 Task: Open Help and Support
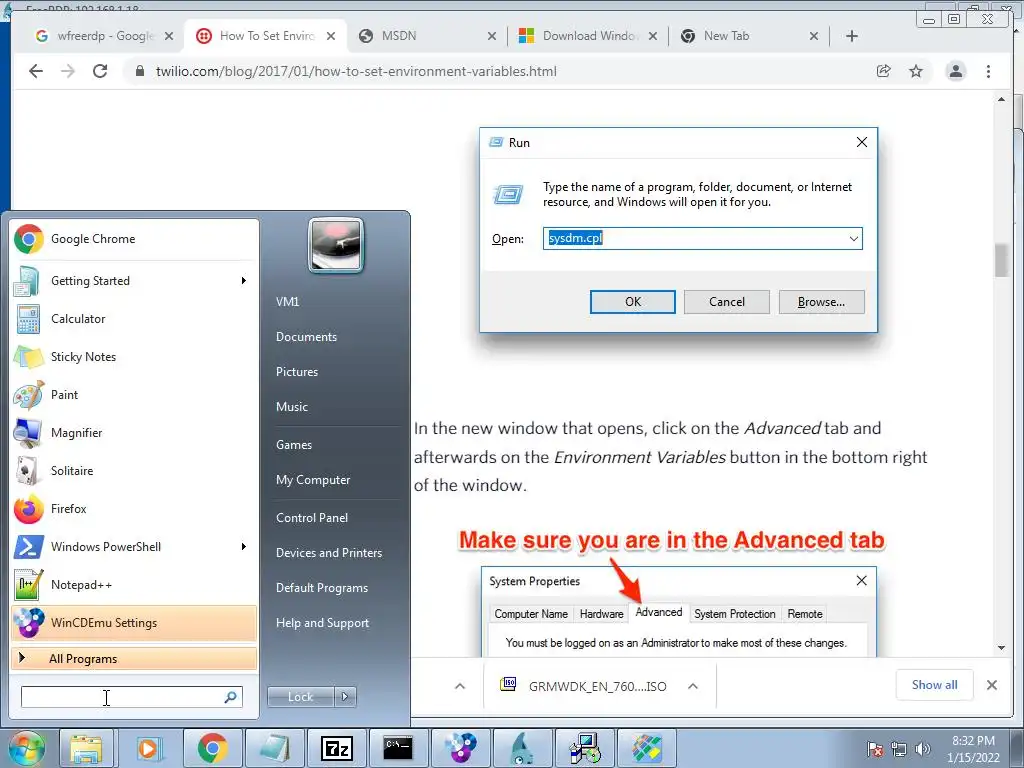coord(323,623)
